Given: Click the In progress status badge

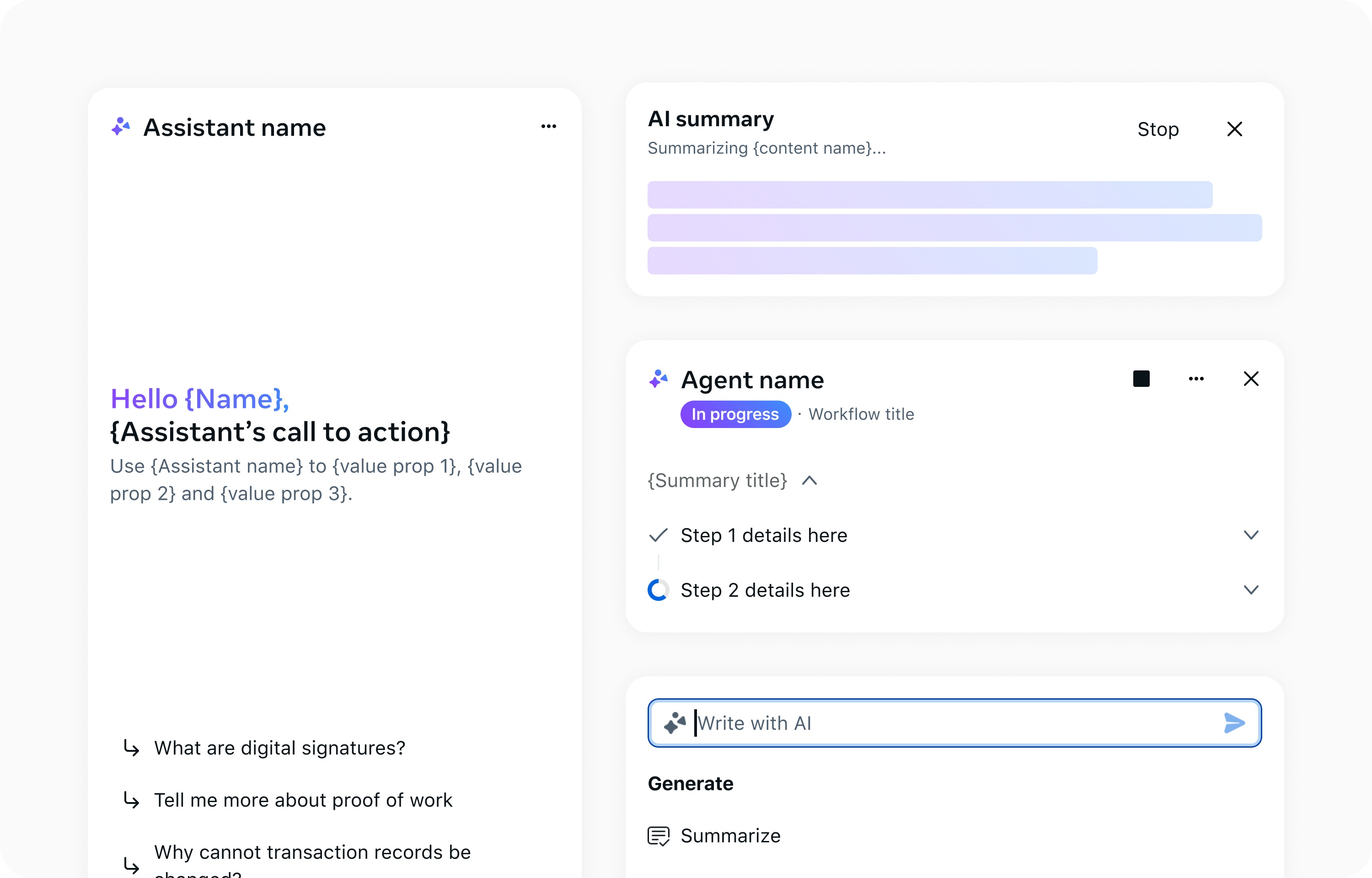Looking at the screenshot, I should pyautogui.click(x=735, y=414).
